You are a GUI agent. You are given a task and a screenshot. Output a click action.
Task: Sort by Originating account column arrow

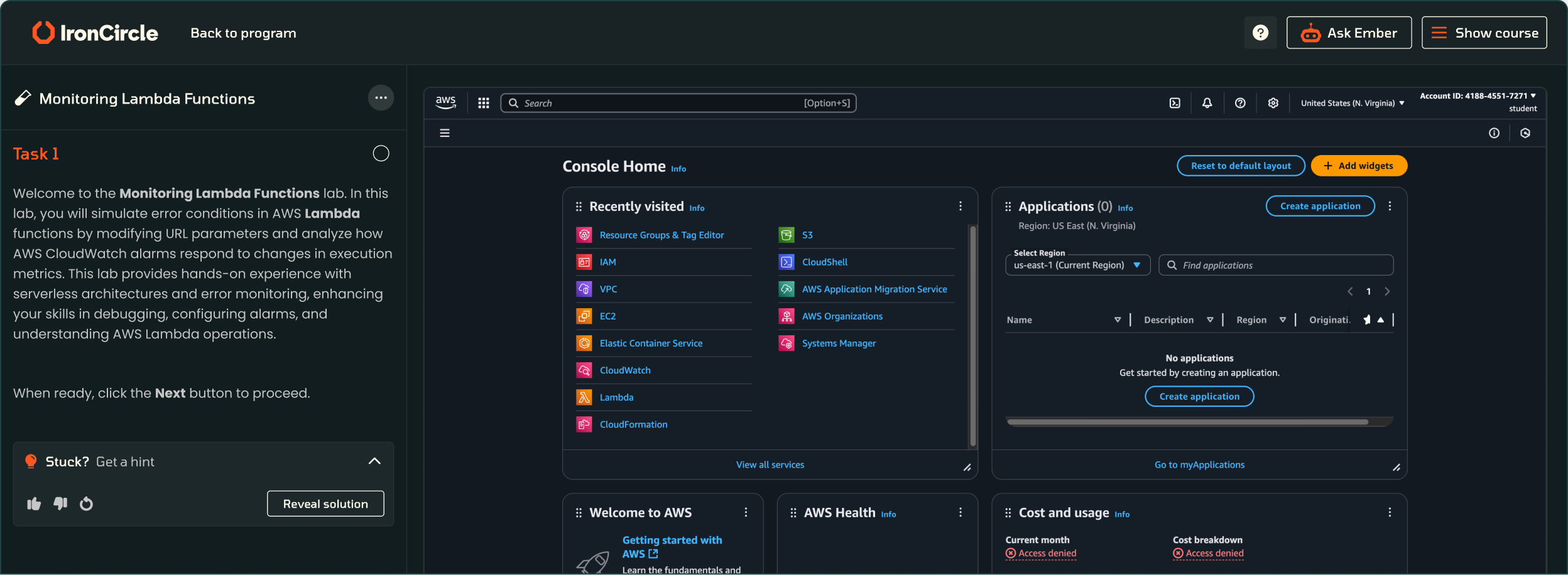(1381, 320)
